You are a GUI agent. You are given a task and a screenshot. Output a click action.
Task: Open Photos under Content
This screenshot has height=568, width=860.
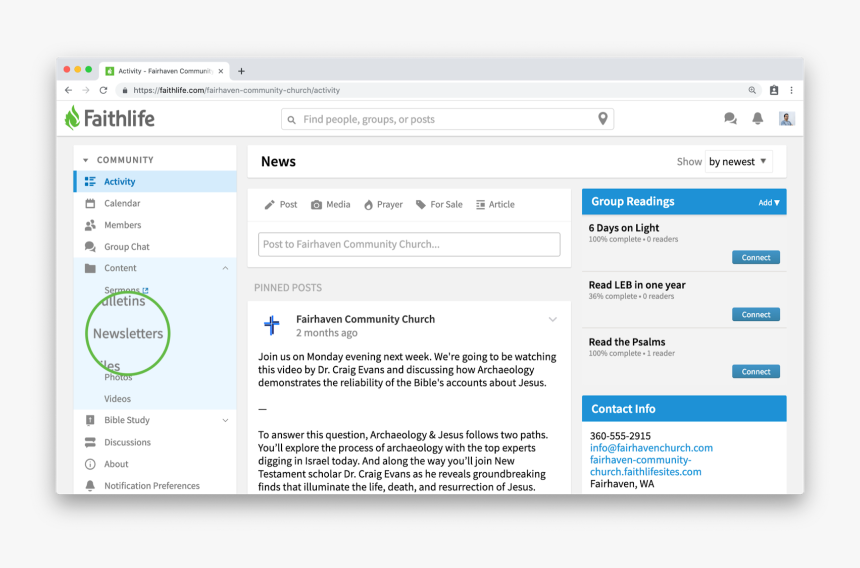(x=118, y=377)
